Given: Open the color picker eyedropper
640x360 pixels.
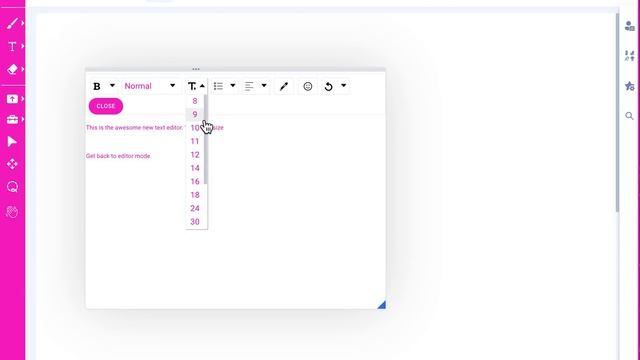Looking at the screenshot, I should (x=284, y=86).
